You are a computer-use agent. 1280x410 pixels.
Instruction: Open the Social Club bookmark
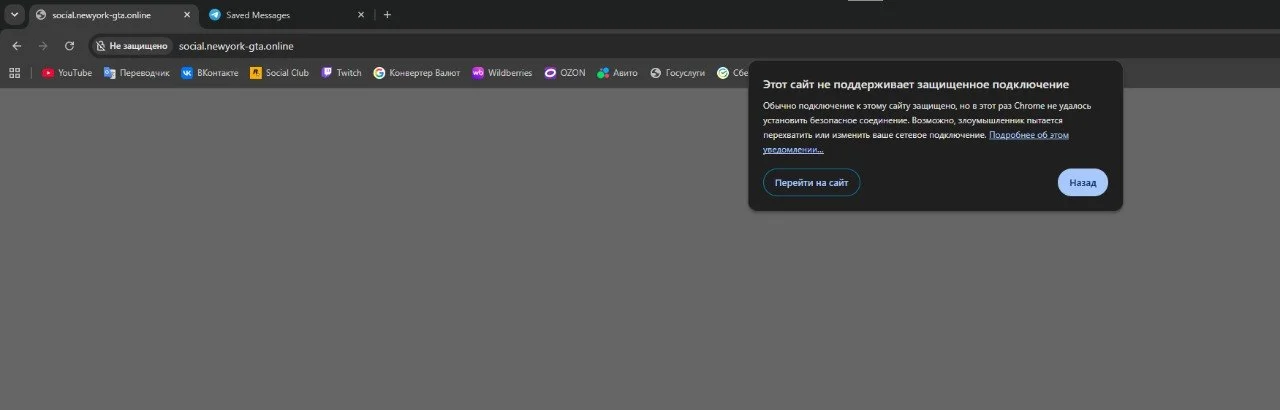click(279, 73)
